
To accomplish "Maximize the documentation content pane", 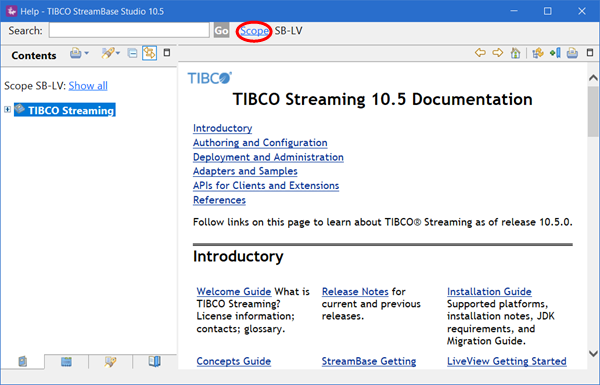I will (590, 52).
